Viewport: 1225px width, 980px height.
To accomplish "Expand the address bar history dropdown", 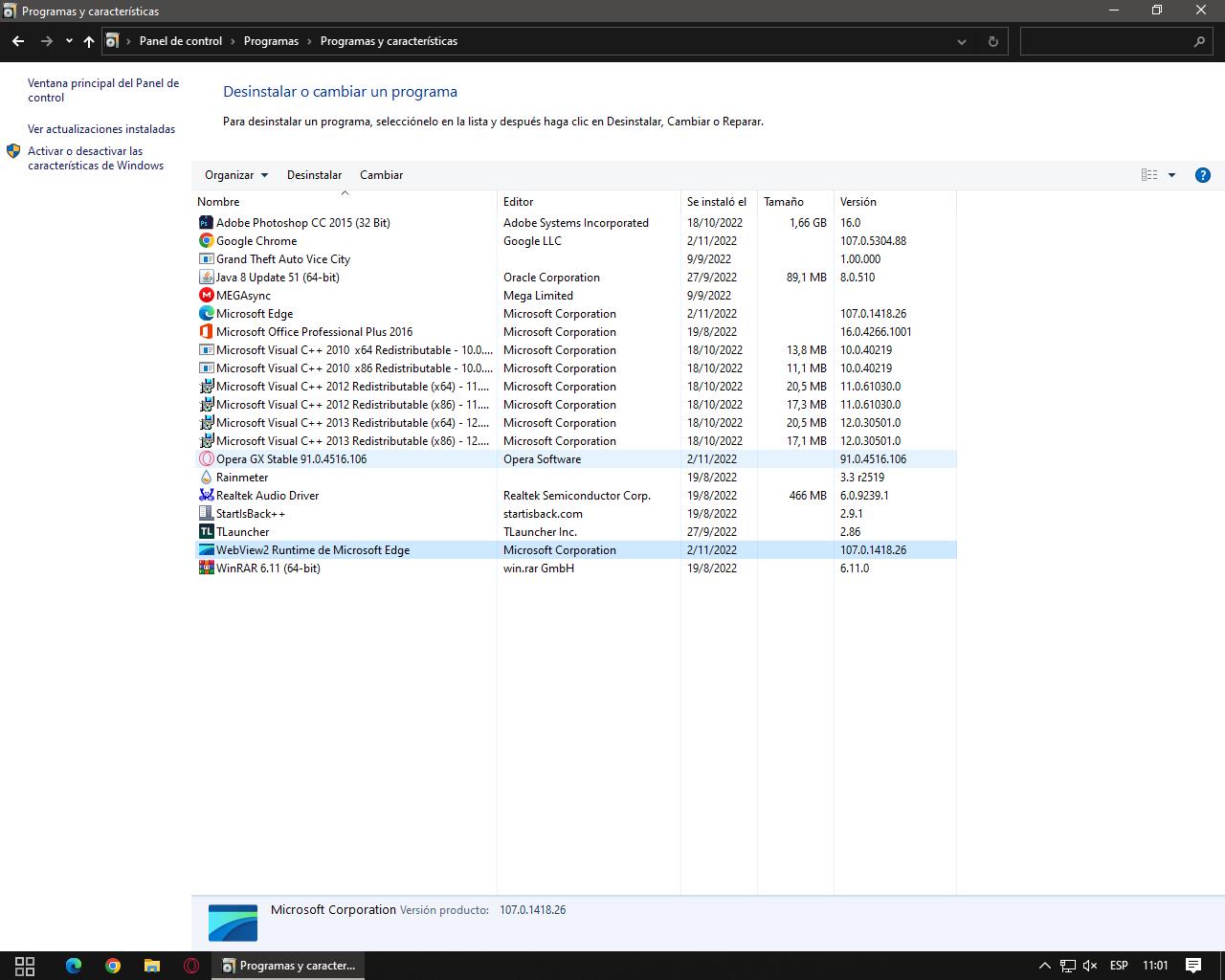I will 961,41.
